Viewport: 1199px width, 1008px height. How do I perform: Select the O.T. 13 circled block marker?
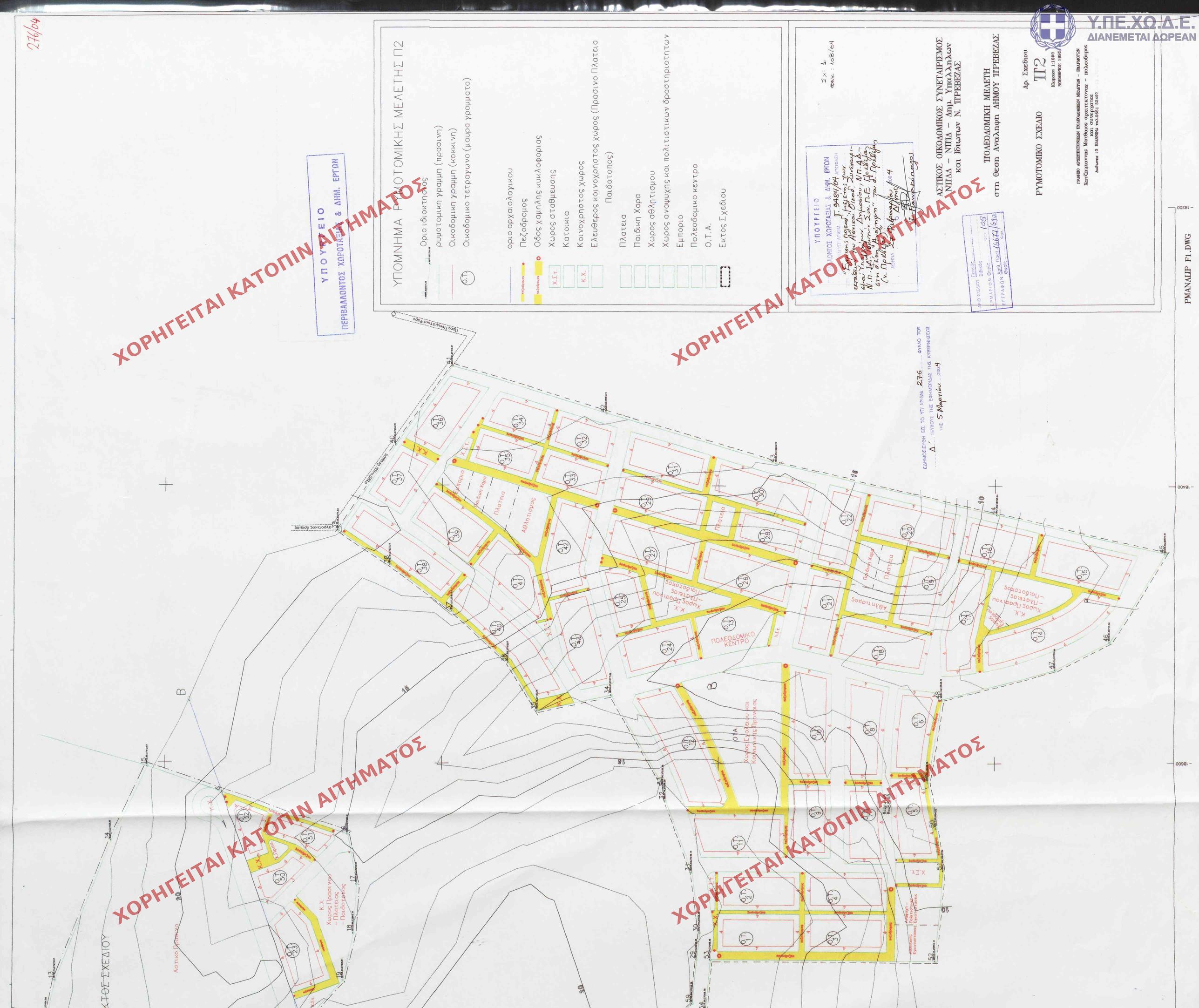click(x=728, y=623)
